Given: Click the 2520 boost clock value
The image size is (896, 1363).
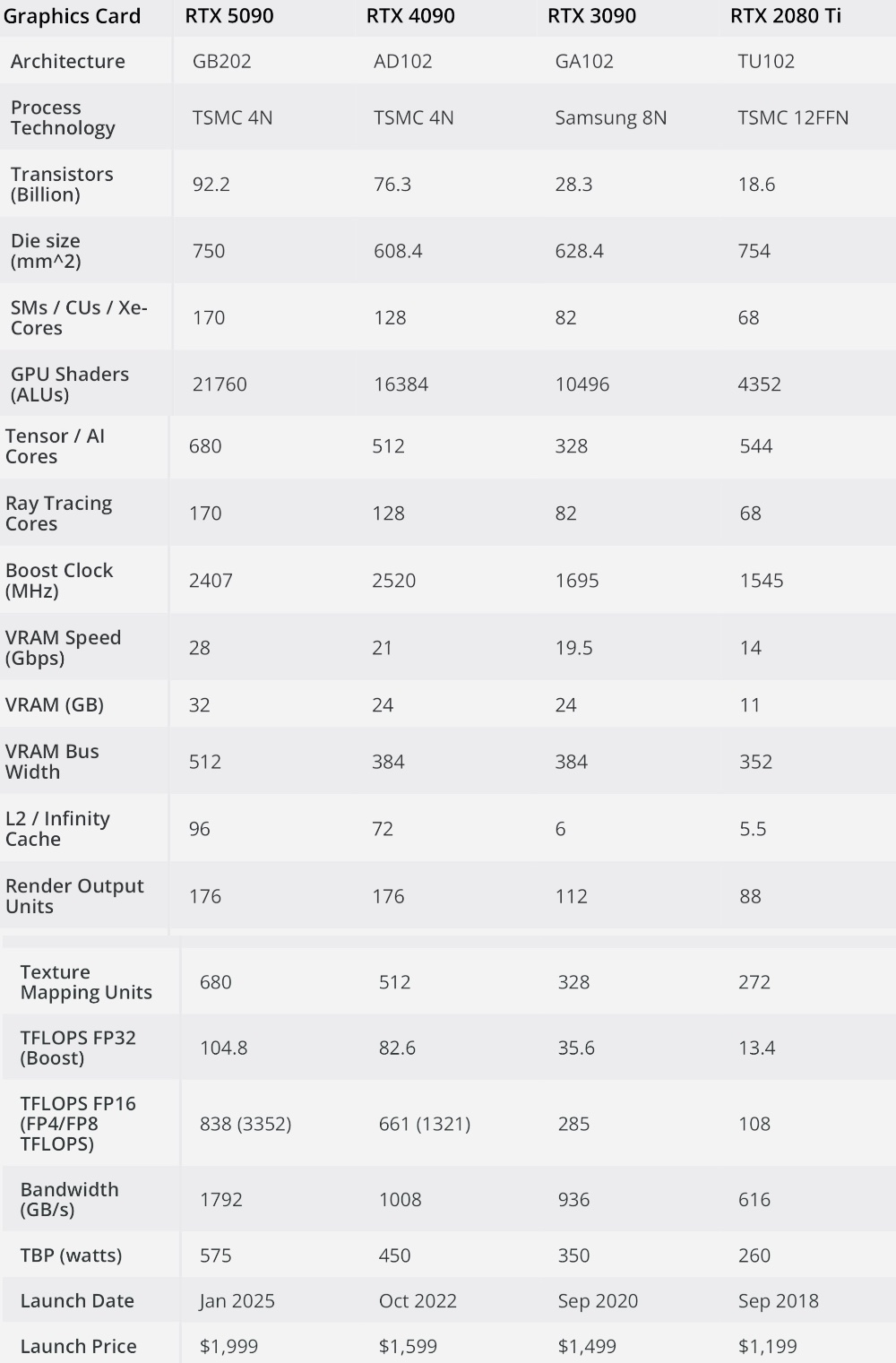Looking at the screenshot, I should (394, 580).
